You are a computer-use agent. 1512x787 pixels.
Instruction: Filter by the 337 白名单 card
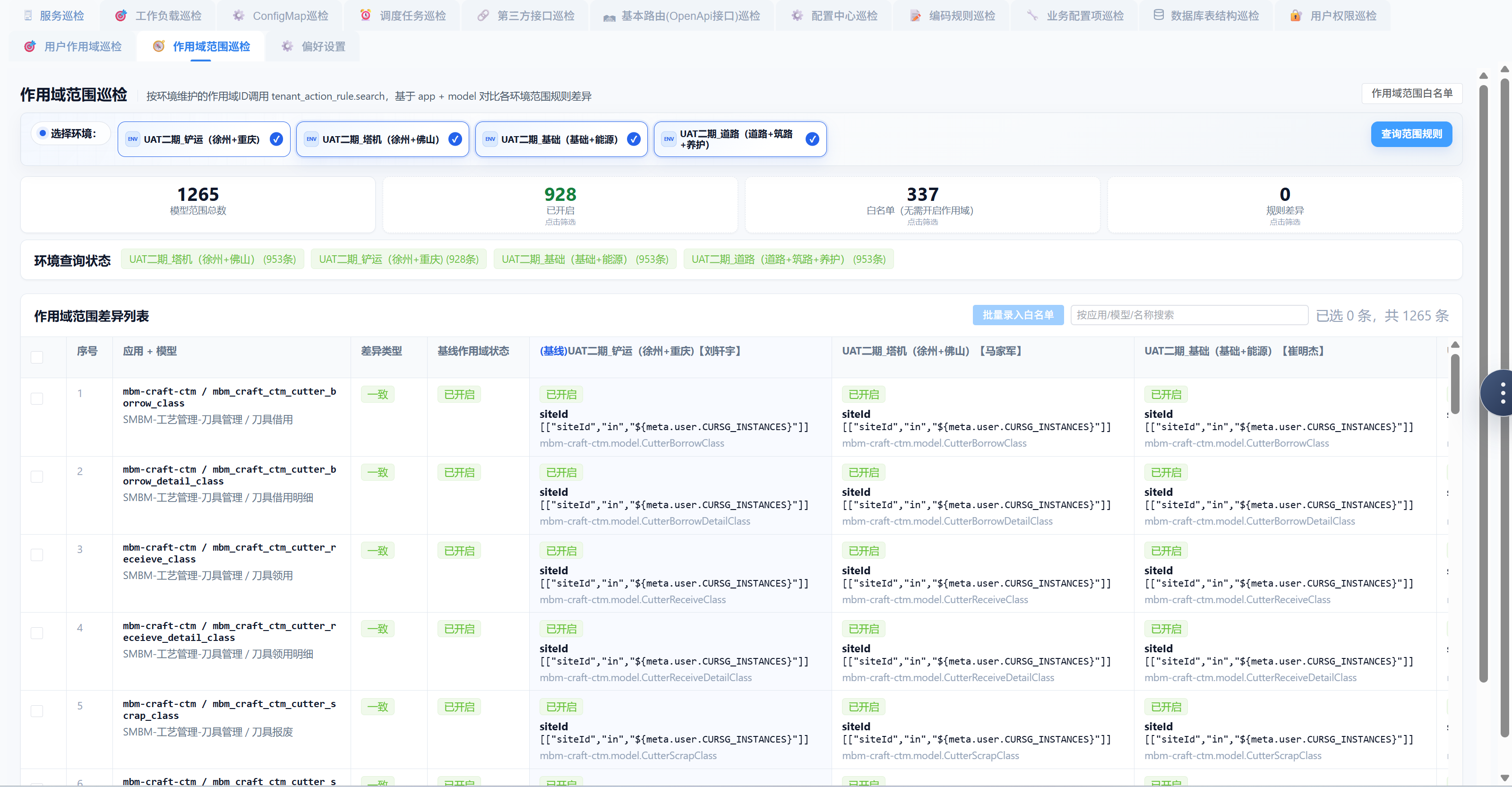pyautogui.click(x=922, y=205)
